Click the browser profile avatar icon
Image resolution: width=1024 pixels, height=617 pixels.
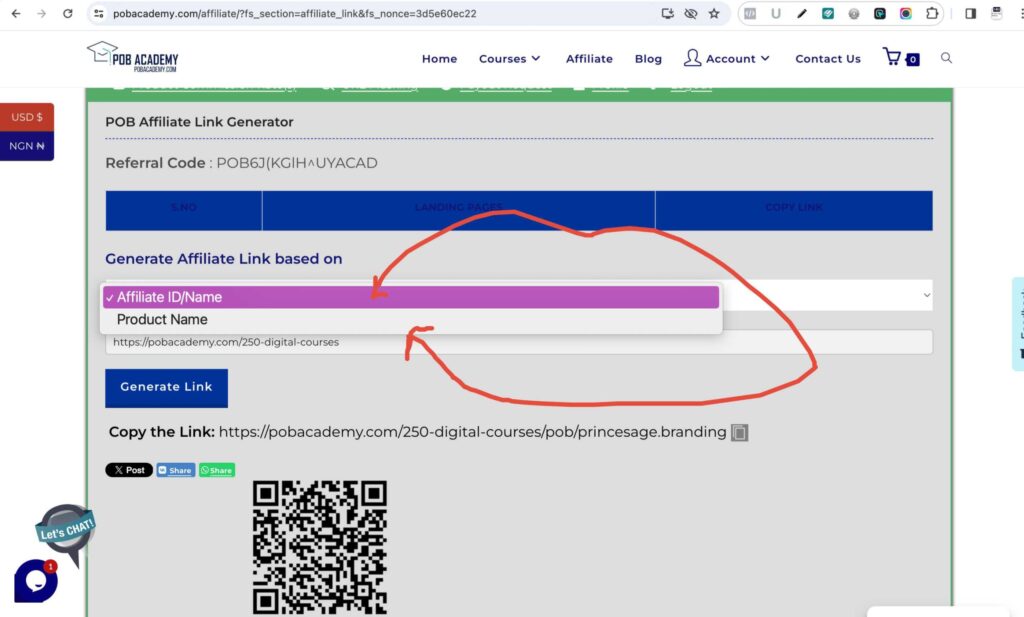(x=997, y=13)
